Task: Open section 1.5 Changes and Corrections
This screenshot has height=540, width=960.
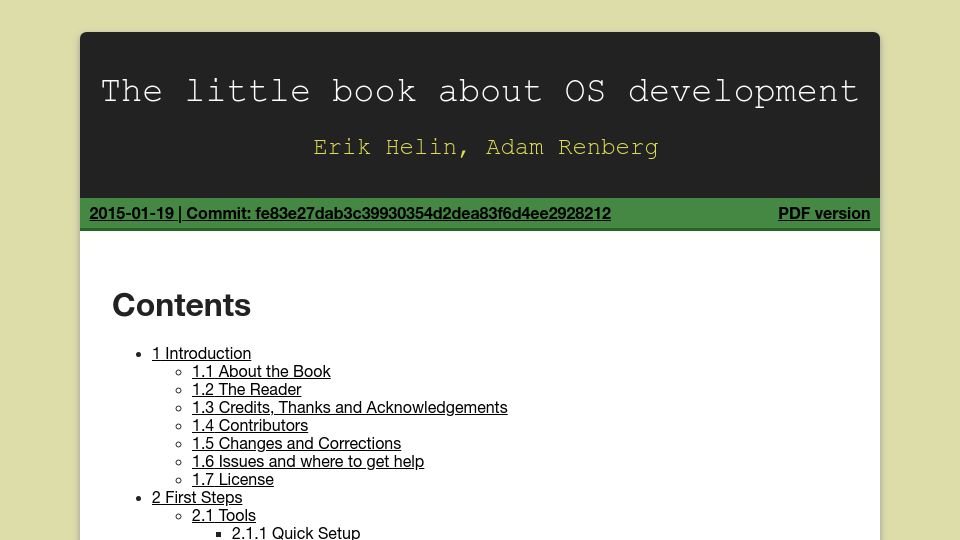Action: pyautogui.click(x=296, y=443)
